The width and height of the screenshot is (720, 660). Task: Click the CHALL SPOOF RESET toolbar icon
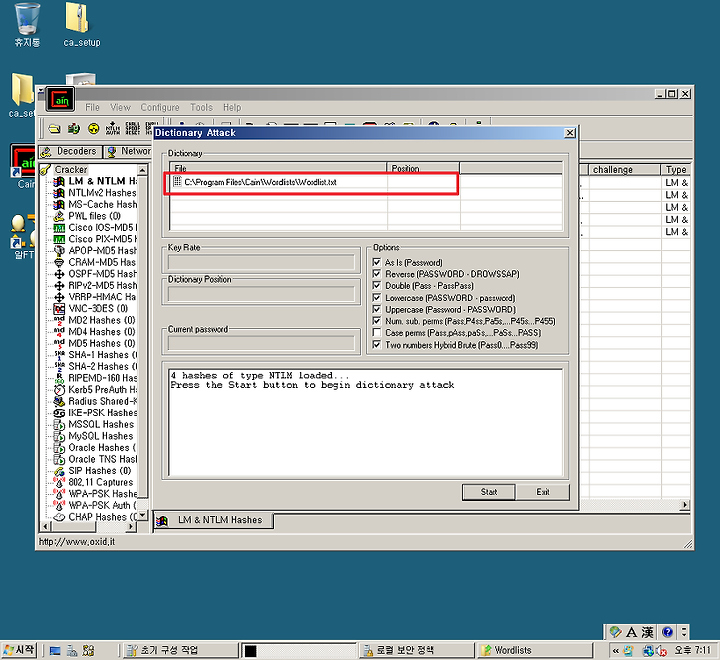pyautogui.click(x=133, y=129)
